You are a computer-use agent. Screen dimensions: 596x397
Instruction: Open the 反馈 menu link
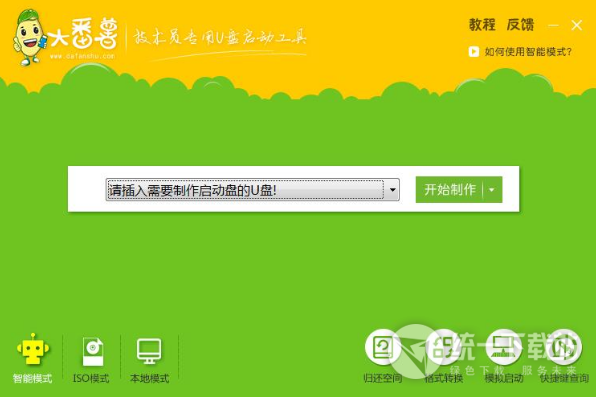click(x=520, y=25)
